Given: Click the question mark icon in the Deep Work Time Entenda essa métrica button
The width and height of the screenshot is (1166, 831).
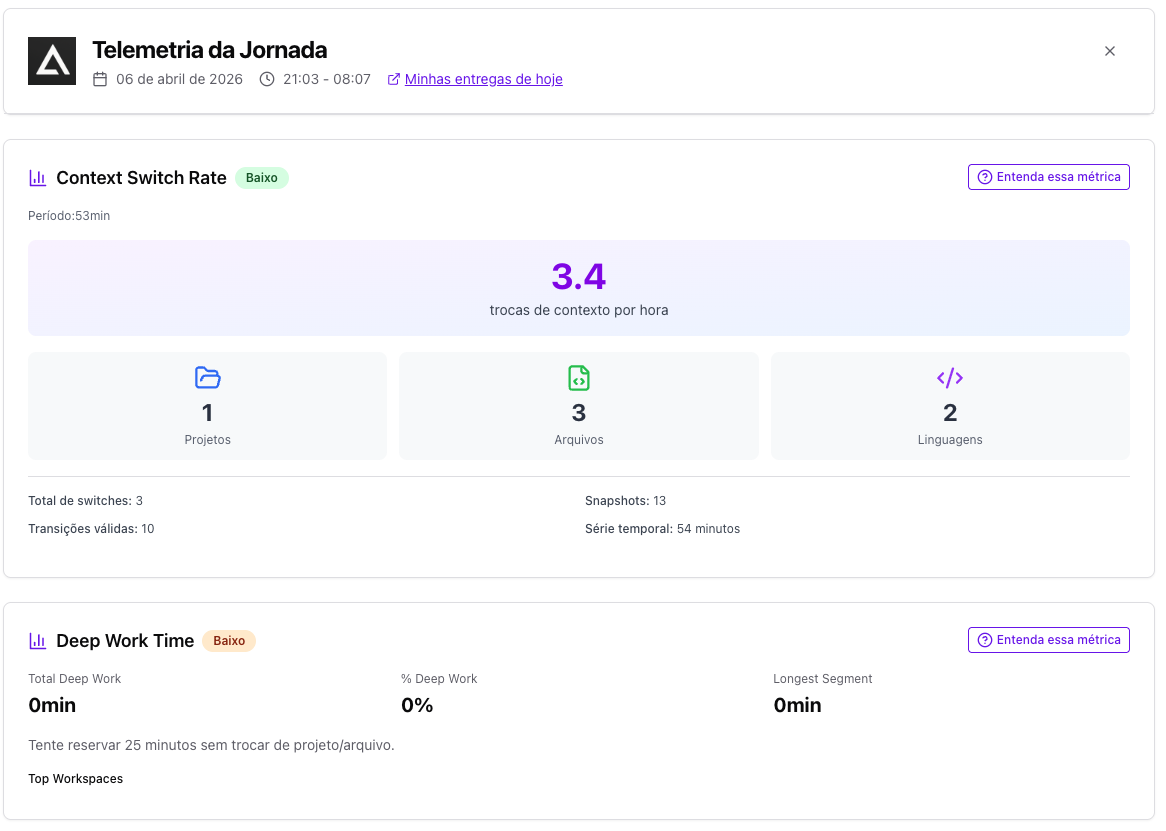Looking at the screenshot, I should tap(985, 640).
